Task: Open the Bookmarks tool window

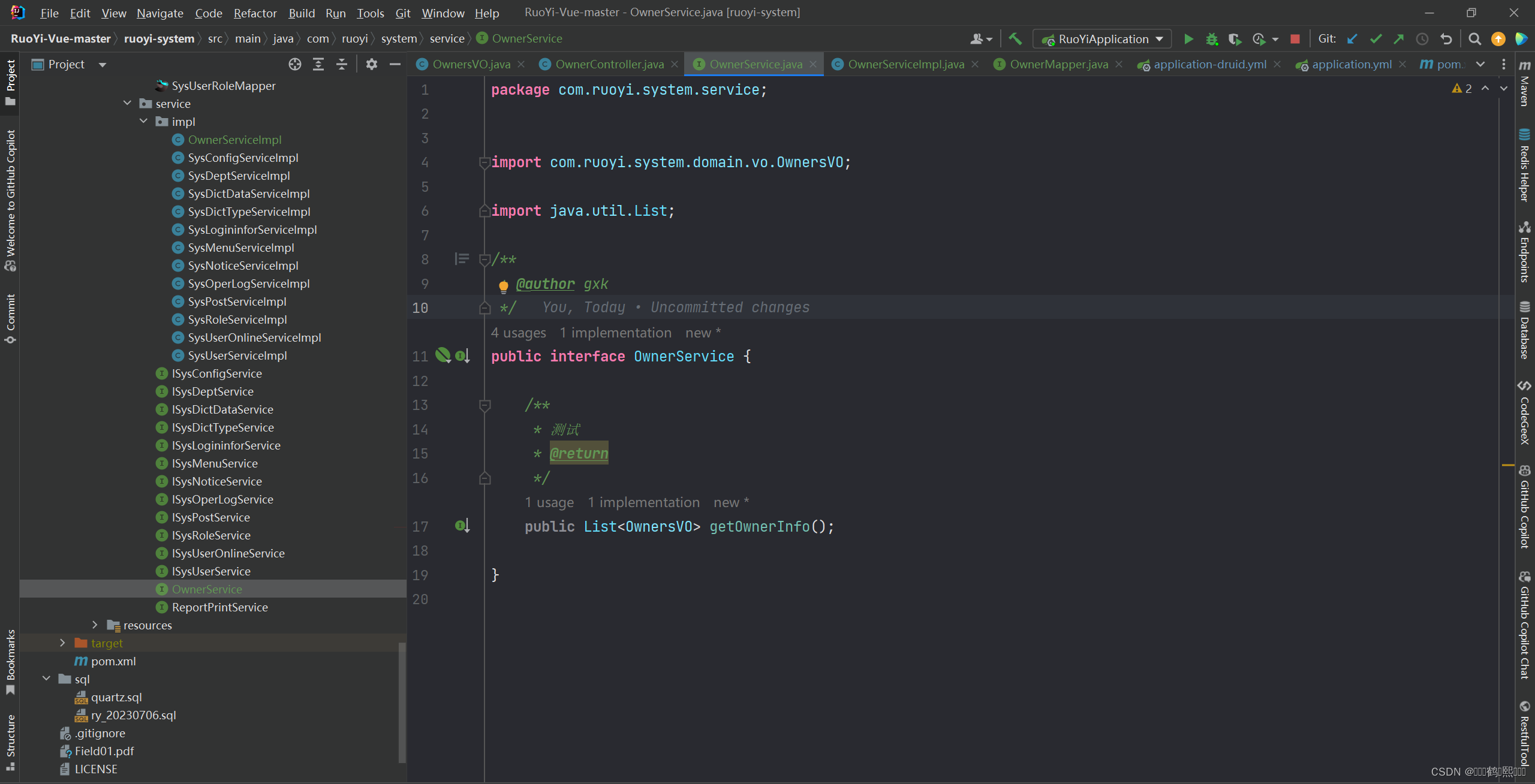Action: coord(10,661)
